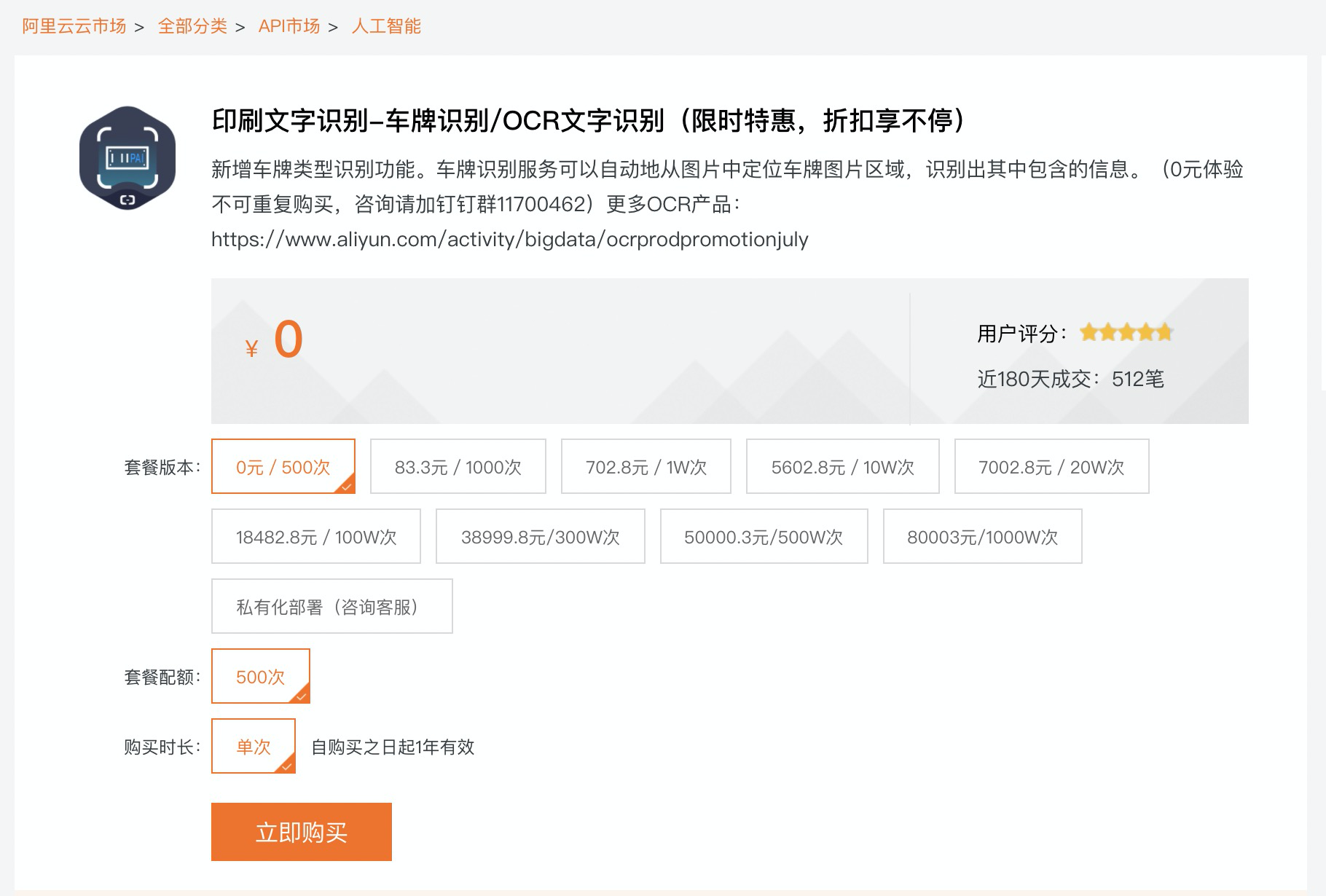Select the 18482.8元 / 100W次 package

point(316,536)
